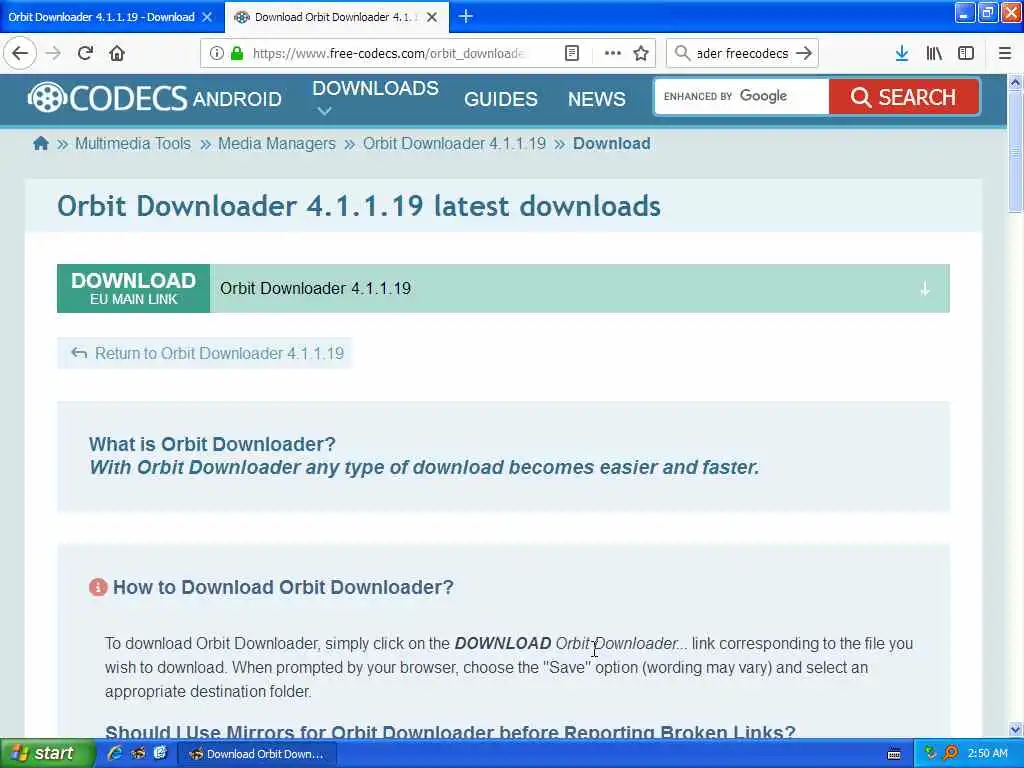1024x768 pixels.
Task: Close the active Download Orbit Downloader tab
Action: coord(432,17)
